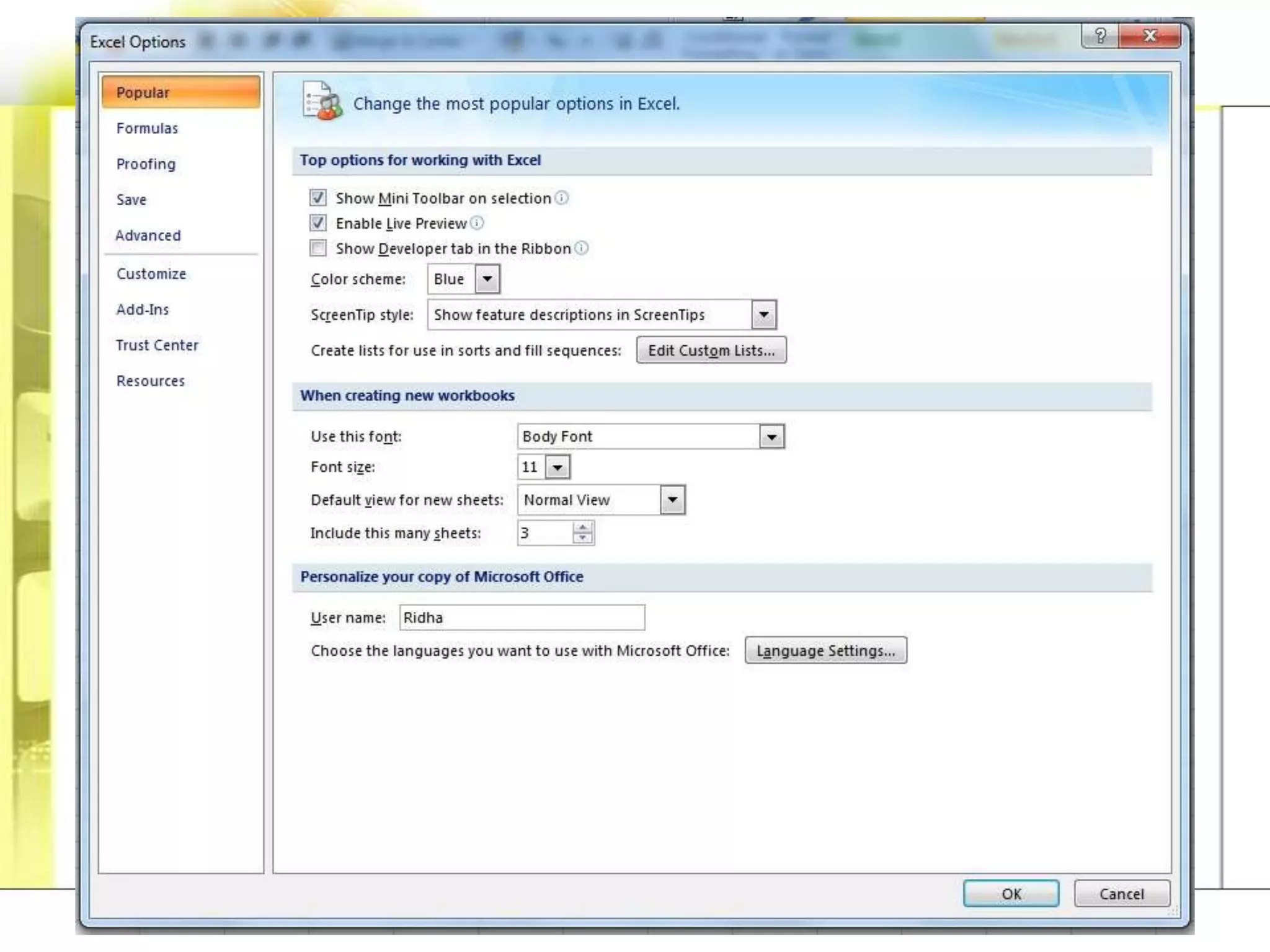Open Language Settings button
Viewport: 1270px width, 952px height.
pyautogui.click(x=825, y=650)
